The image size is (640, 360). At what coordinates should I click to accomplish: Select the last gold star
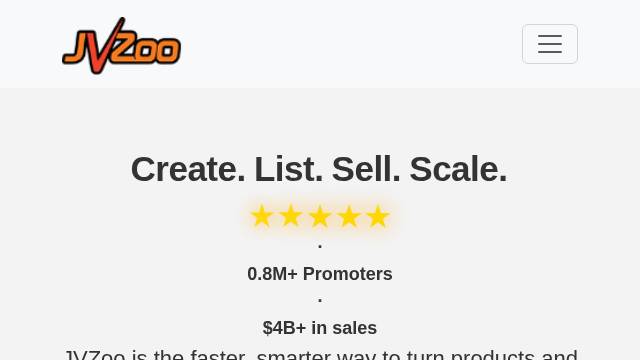(378, 216)
